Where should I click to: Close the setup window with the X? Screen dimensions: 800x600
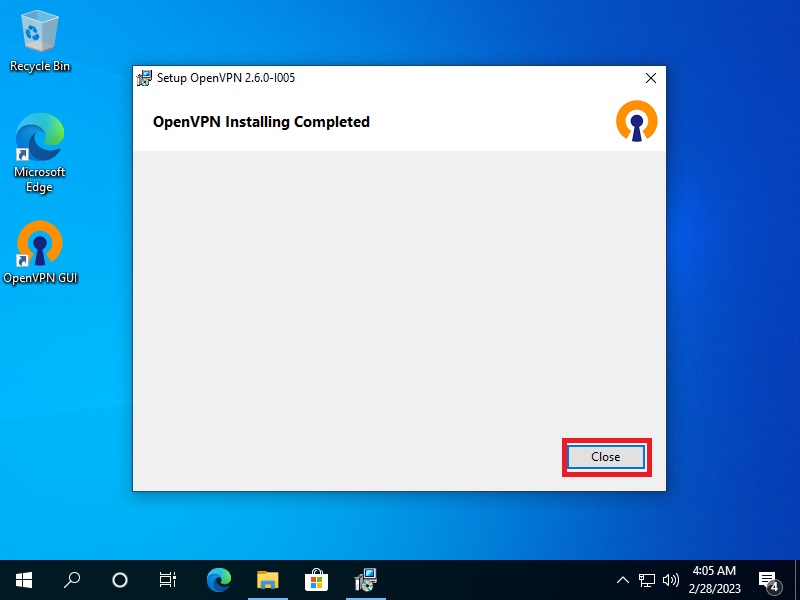(x=650, y=78)
